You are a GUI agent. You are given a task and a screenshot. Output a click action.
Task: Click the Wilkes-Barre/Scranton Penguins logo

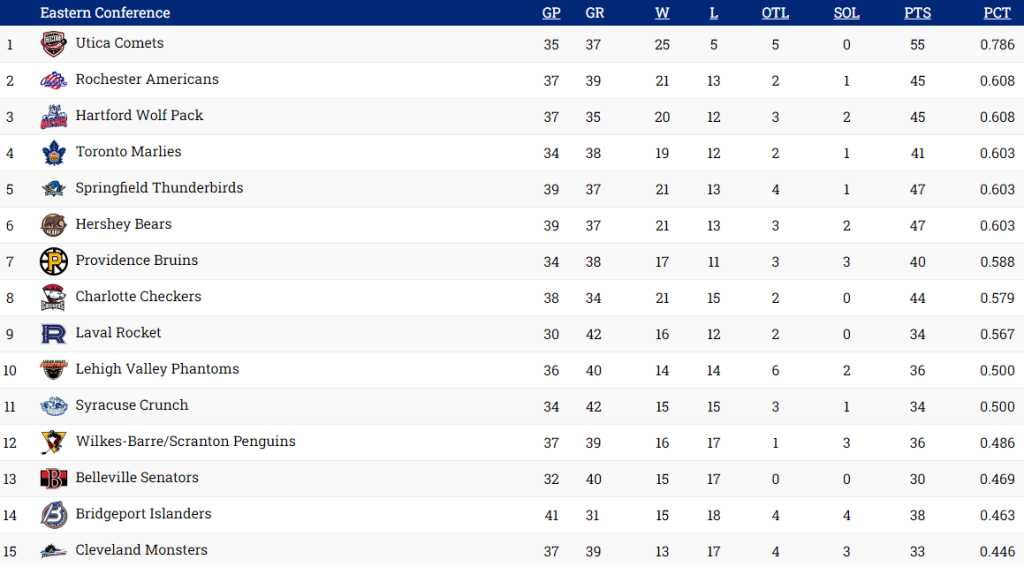53,442
